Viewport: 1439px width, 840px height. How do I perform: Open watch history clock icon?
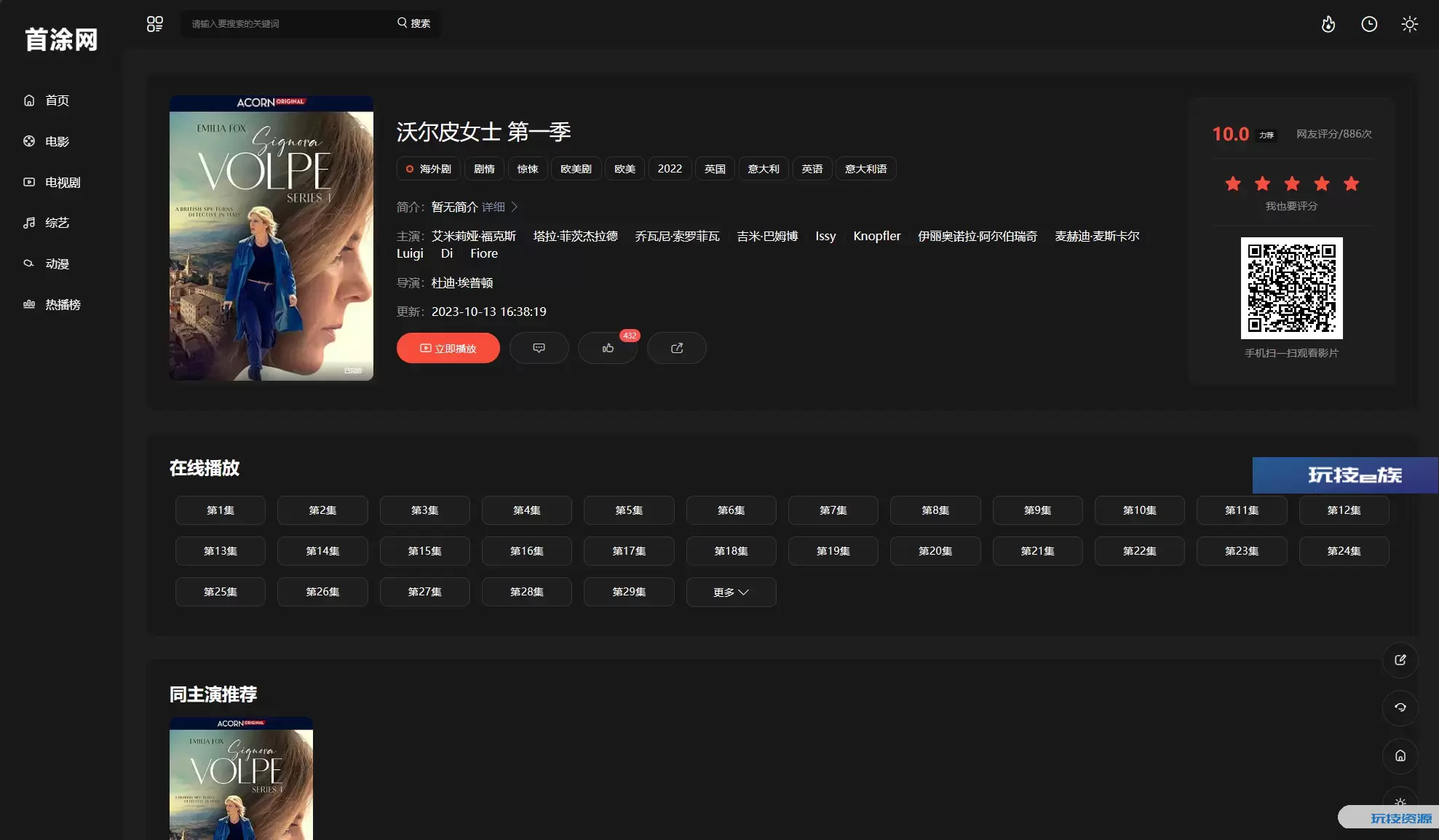[1369, 24]
